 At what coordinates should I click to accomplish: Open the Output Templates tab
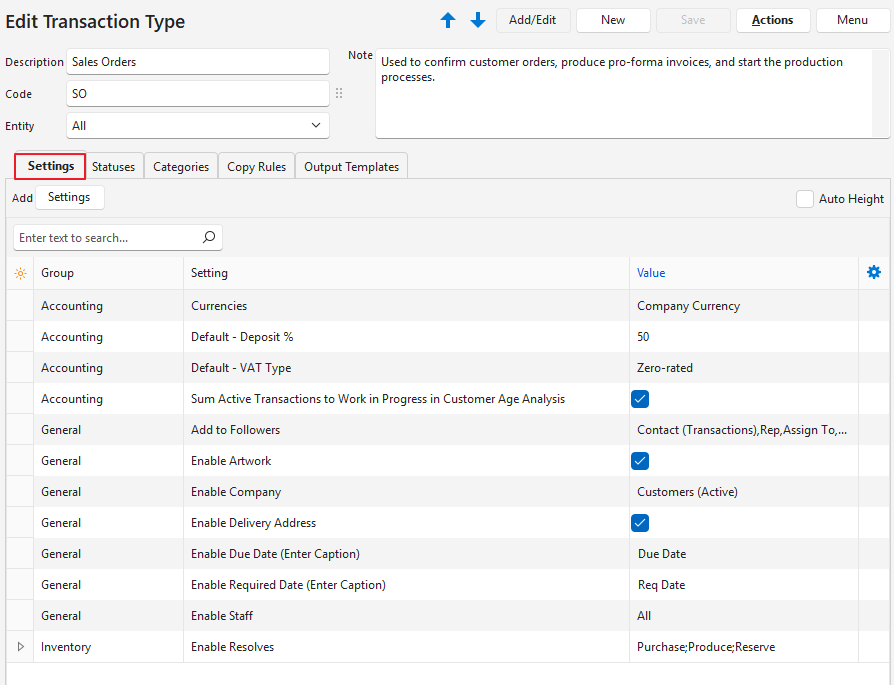point(351,167)
